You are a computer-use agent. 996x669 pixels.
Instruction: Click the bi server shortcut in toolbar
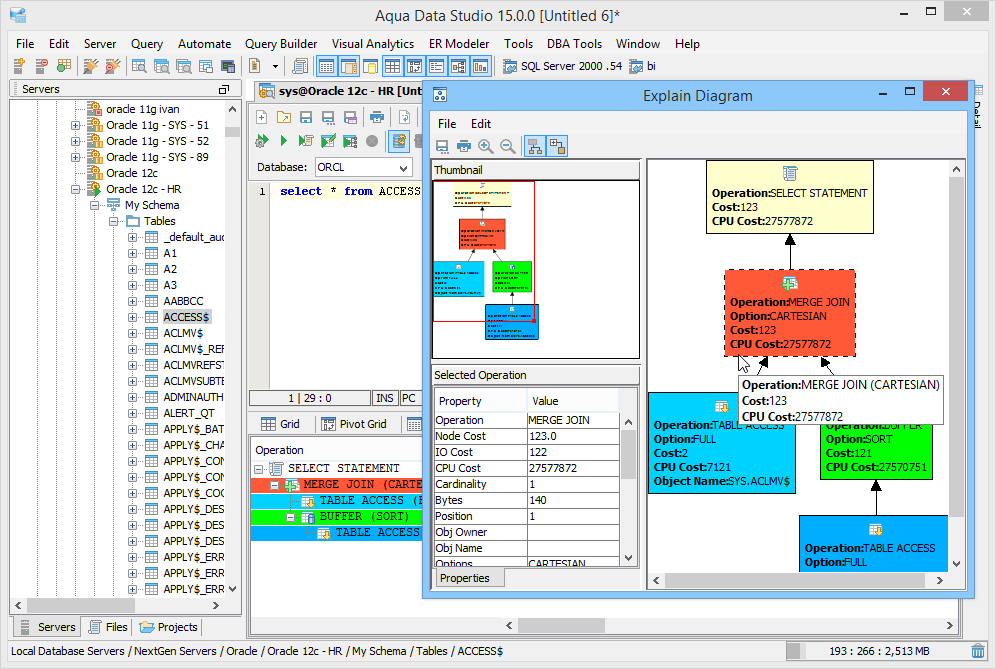pos(642,66)
